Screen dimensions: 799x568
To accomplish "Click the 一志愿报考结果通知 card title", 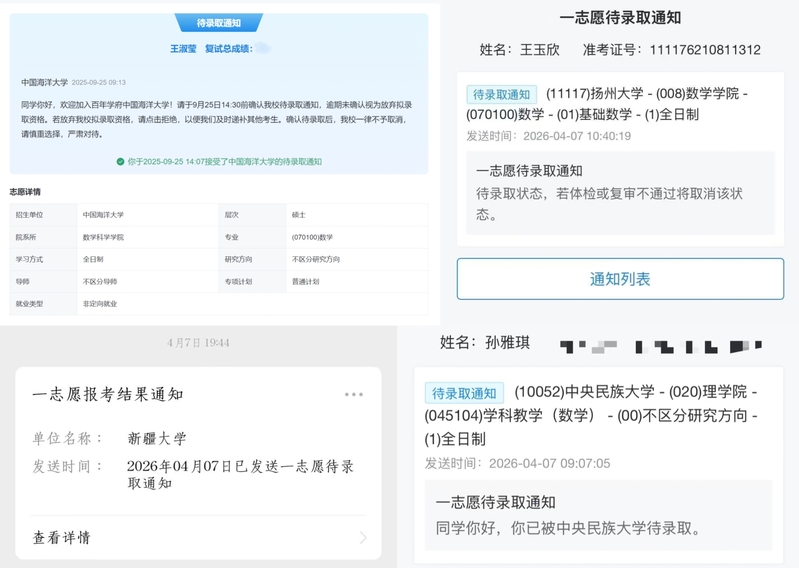I will click(108, 394).
